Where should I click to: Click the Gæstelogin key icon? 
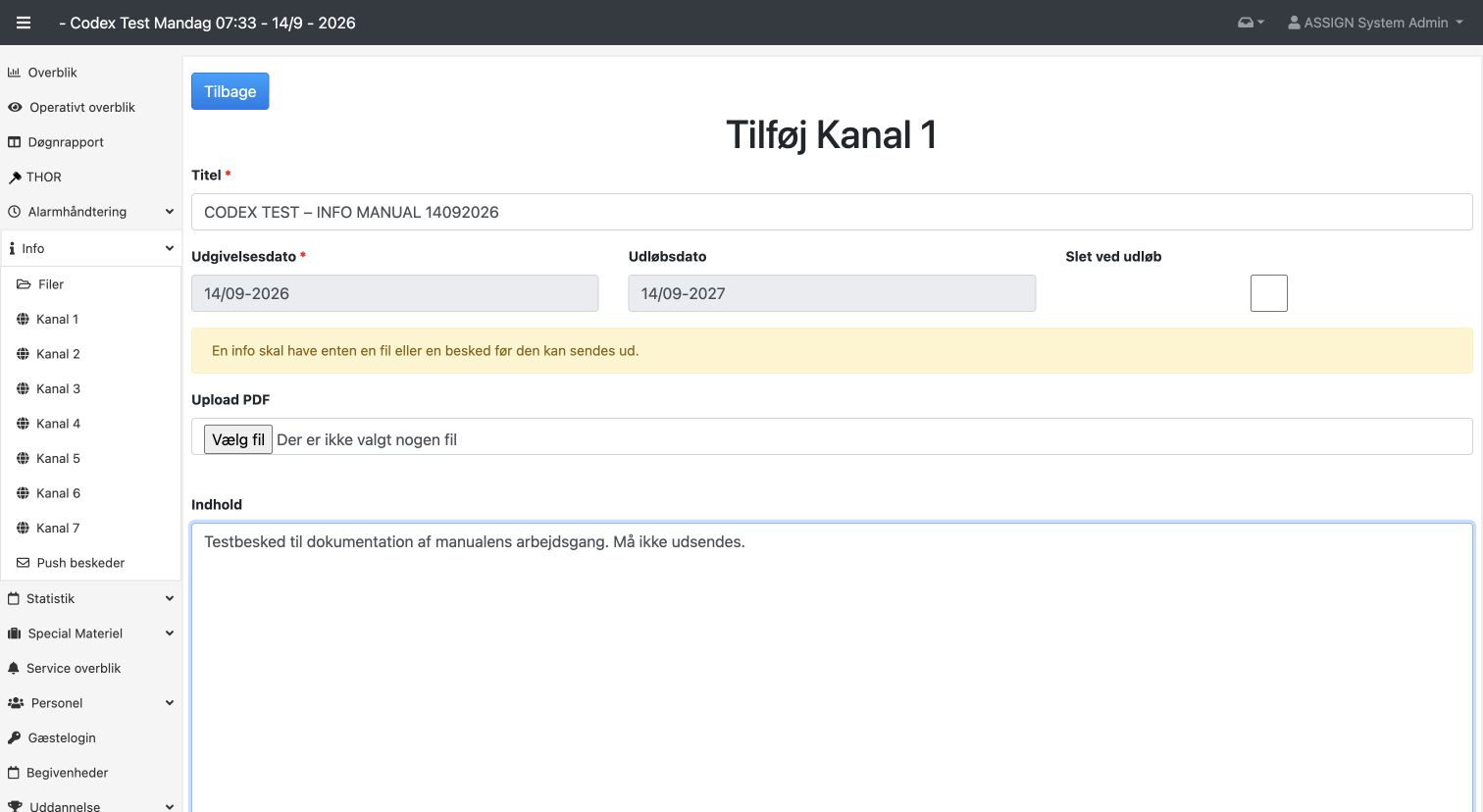coord(15,737)
